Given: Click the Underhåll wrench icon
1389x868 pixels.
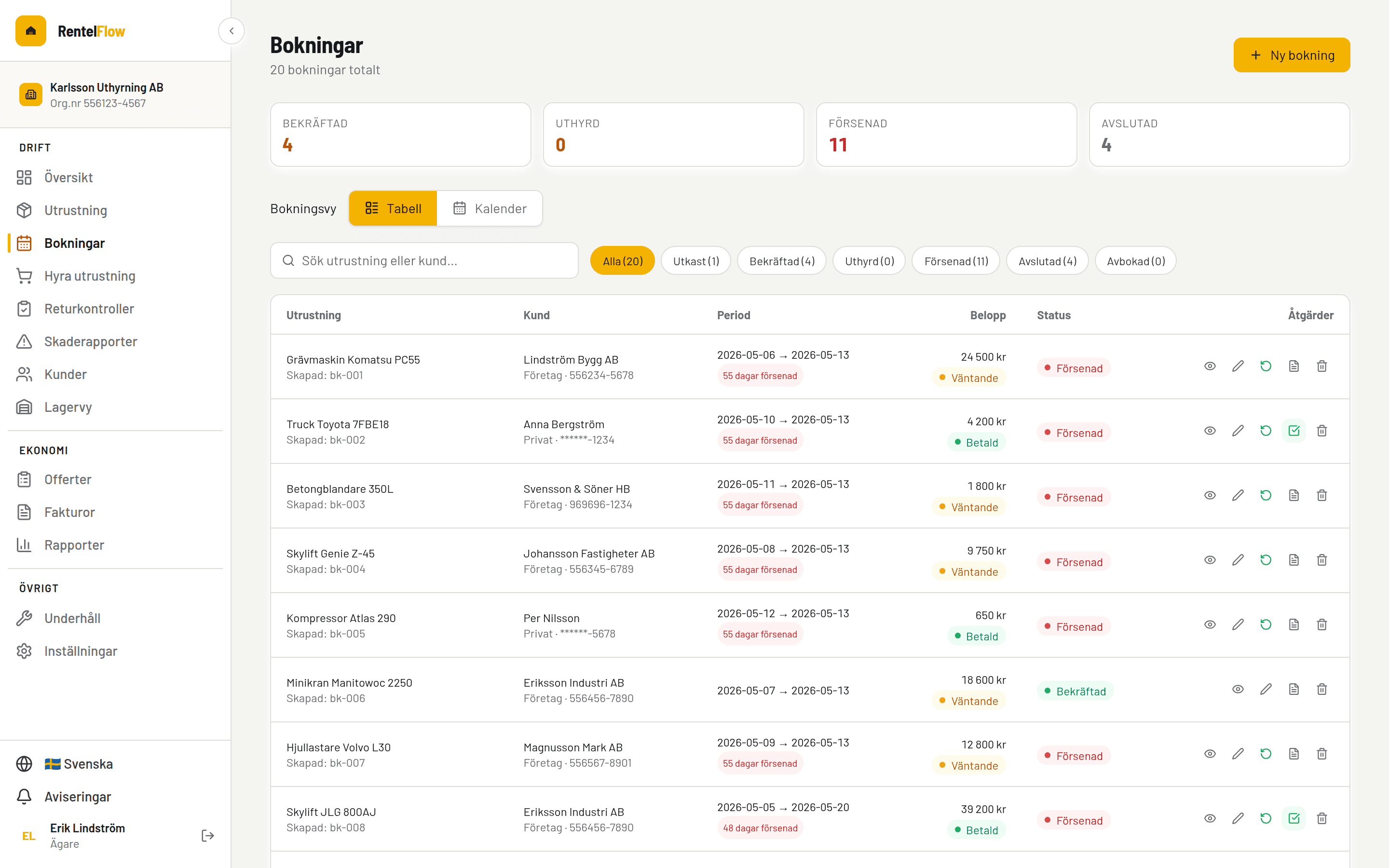Looking at the screenshot, I should (24, 618).
